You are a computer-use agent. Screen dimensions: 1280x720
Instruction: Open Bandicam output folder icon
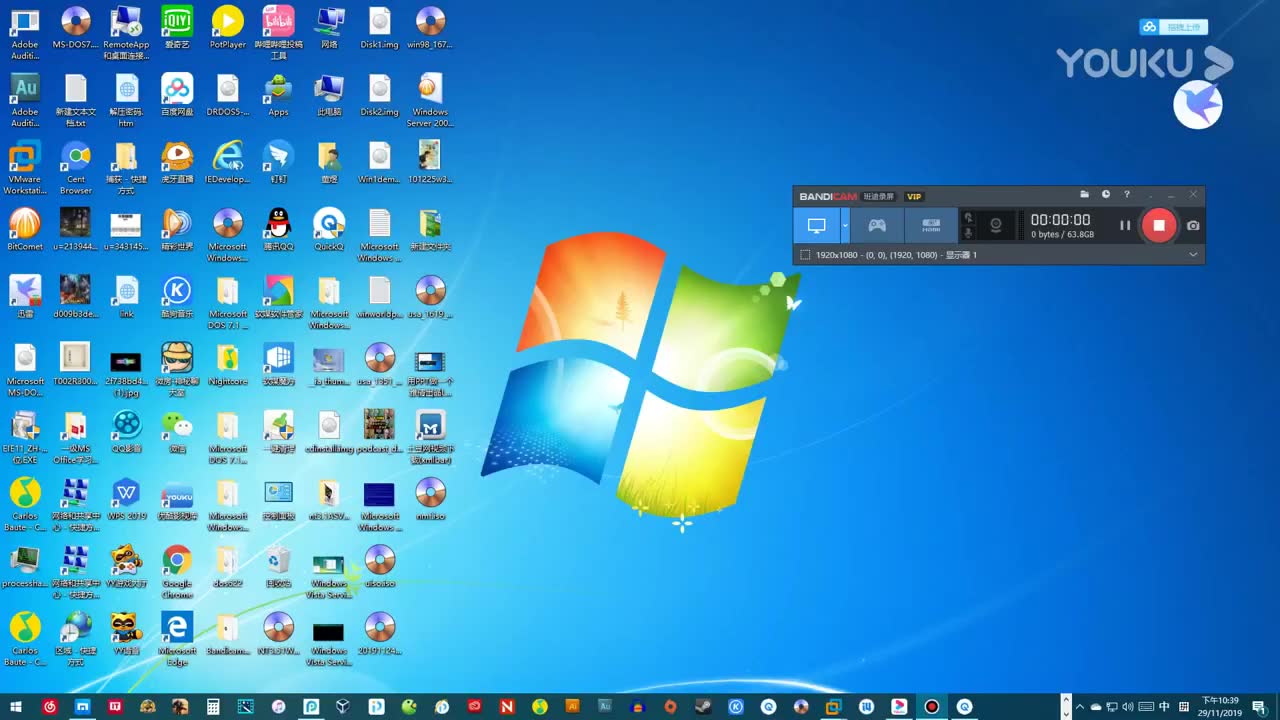point(1085,195)
